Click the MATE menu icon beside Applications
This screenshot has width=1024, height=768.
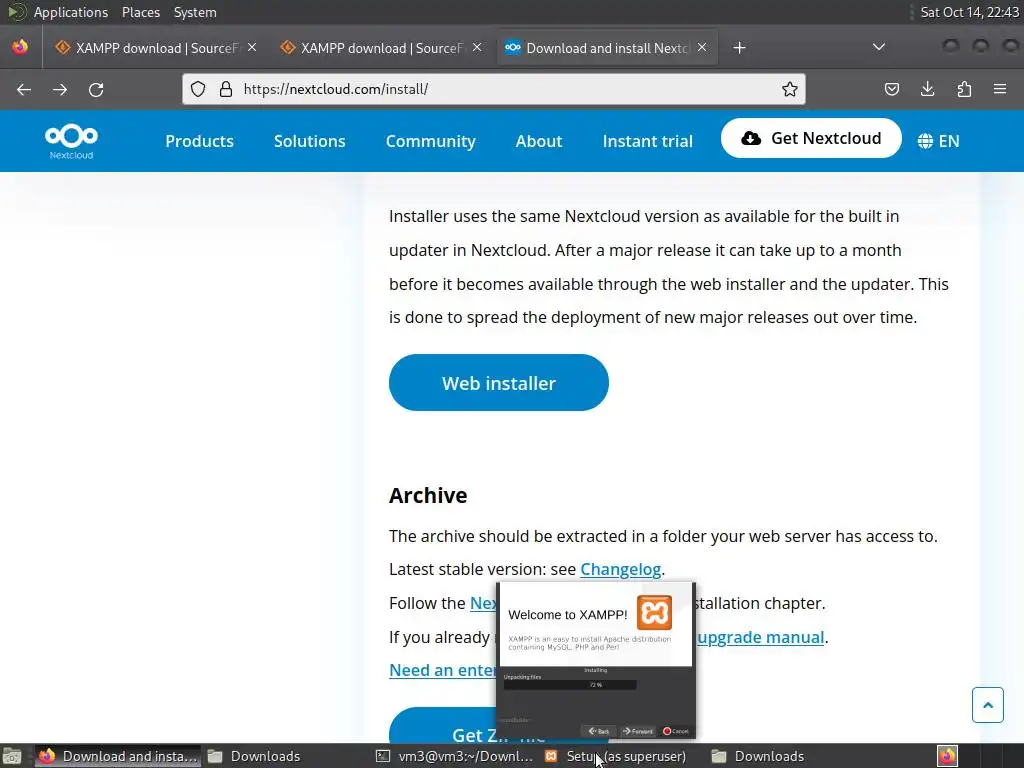coord(16,12)
